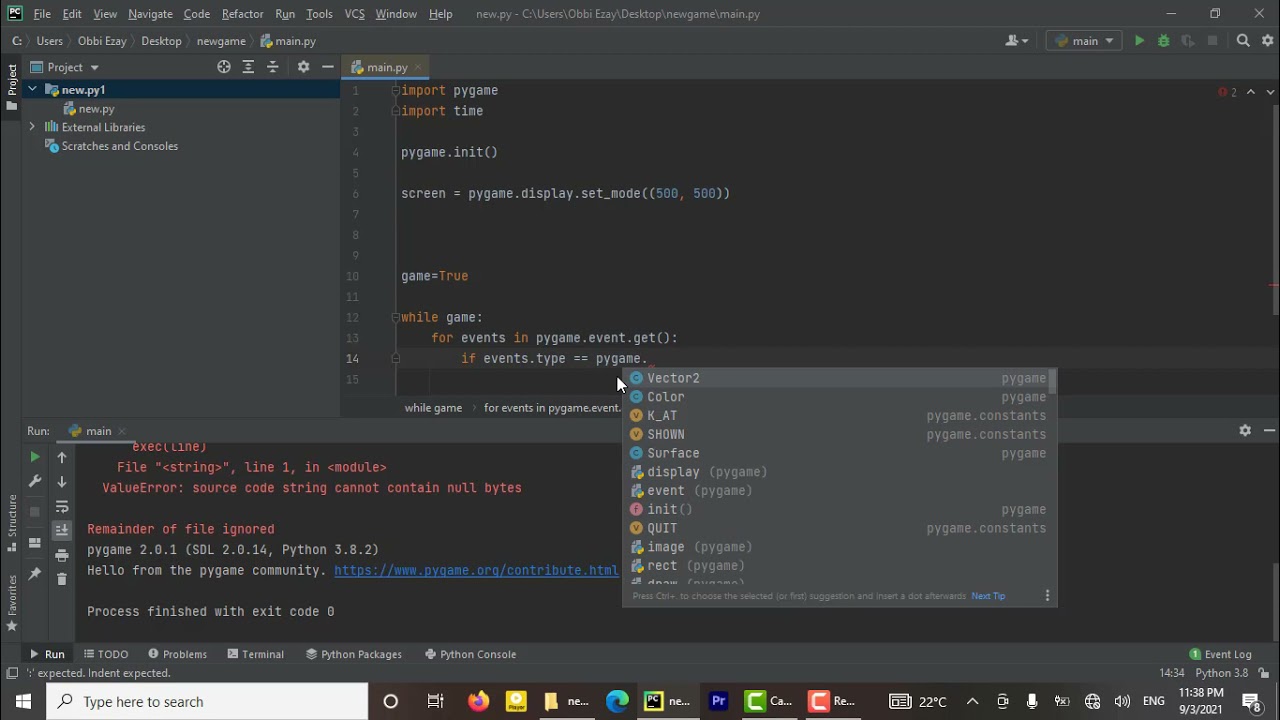Pick K_AT suggestion in completion popup
This screenshot has height=720, width=1280.
tap(838, 416)
